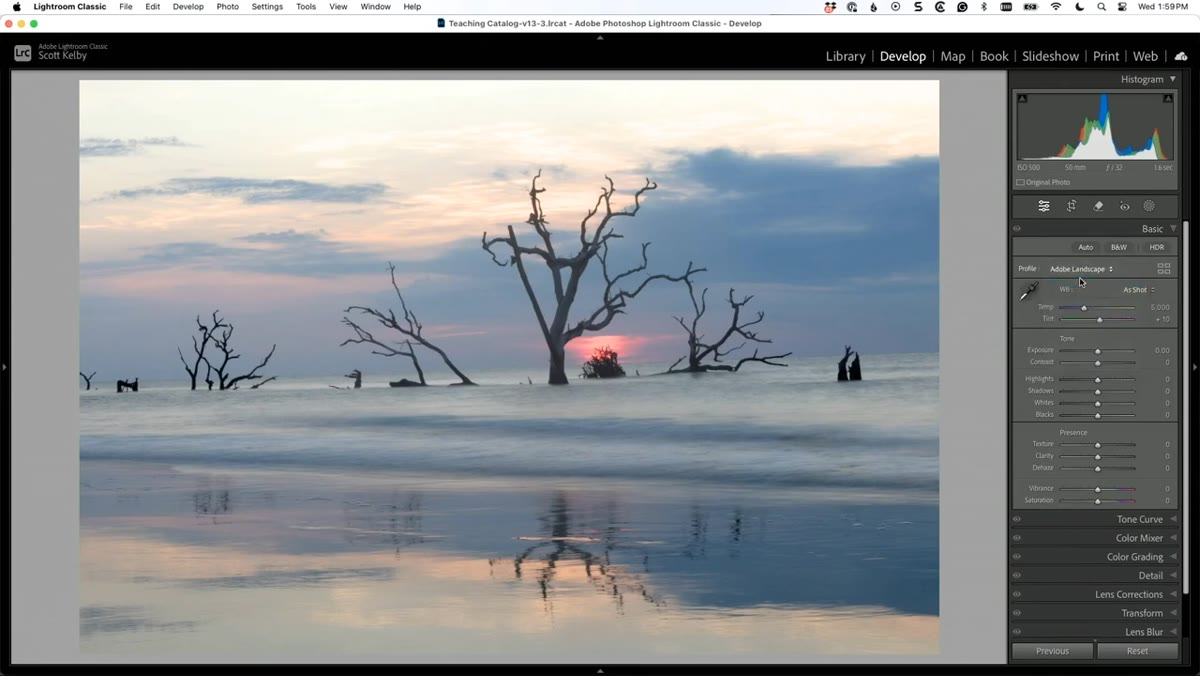
Task: Click the Wi-Fi status icon
Action: [x=1056, y=7]
